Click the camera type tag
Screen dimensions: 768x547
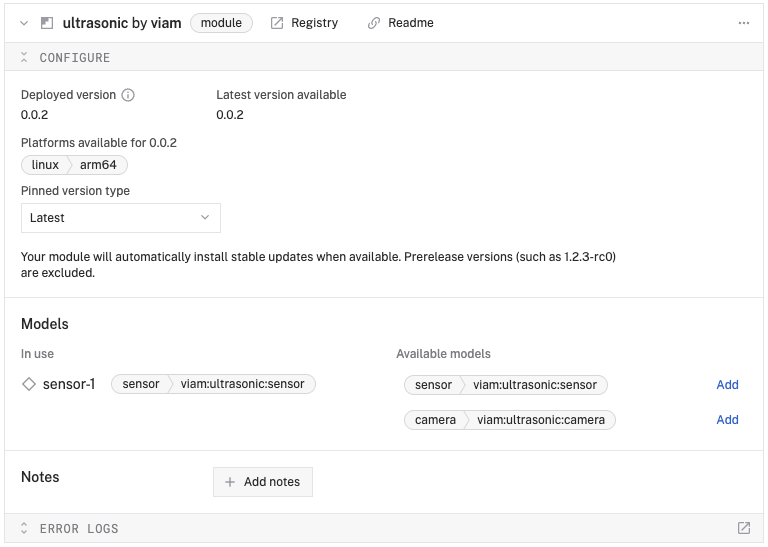pyautogui.click(x=435, y=420)
